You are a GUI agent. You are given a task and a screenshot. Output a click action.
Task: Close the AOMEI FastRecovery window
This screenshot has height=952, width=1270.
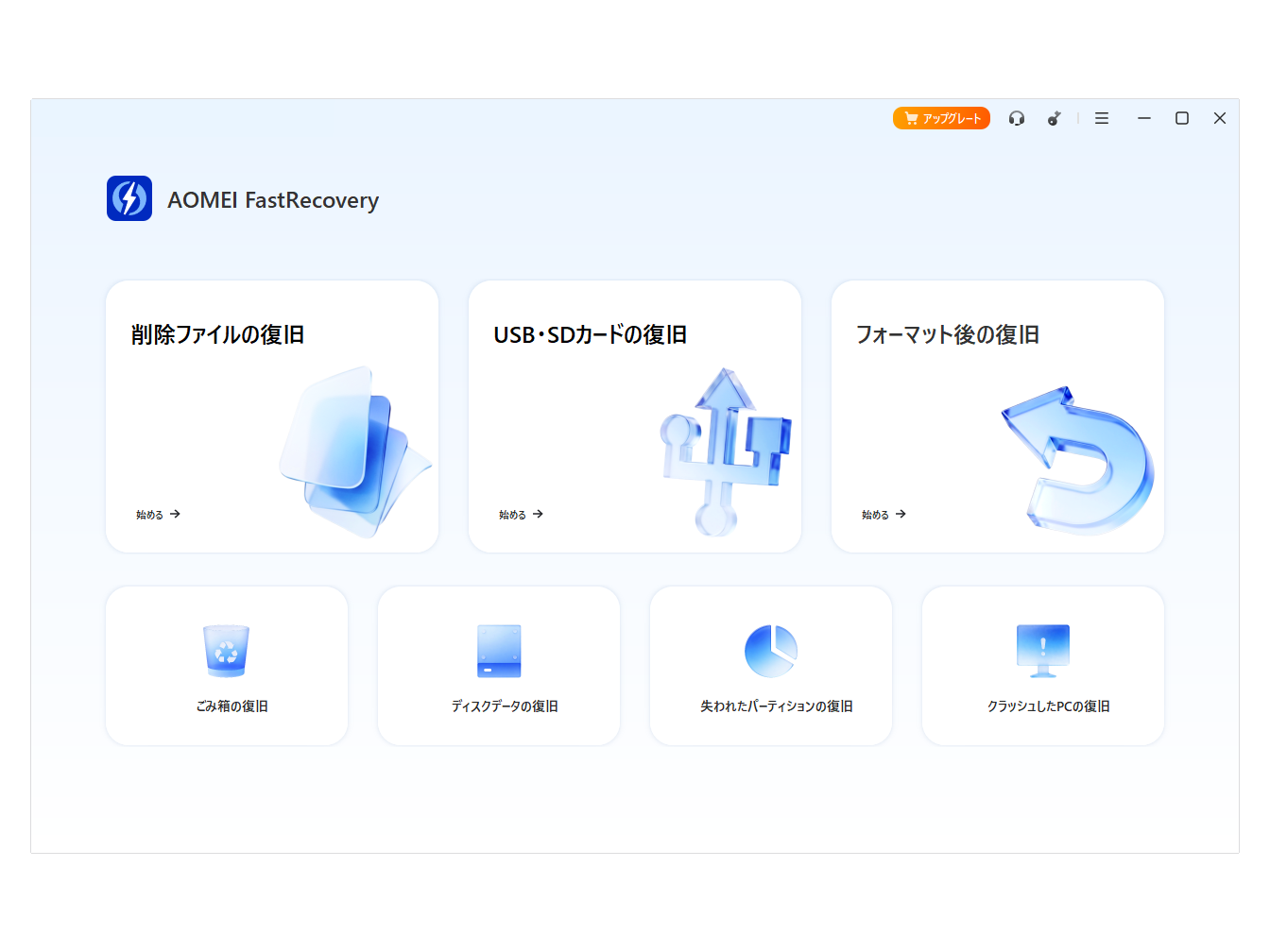[x=1220, y=118]
